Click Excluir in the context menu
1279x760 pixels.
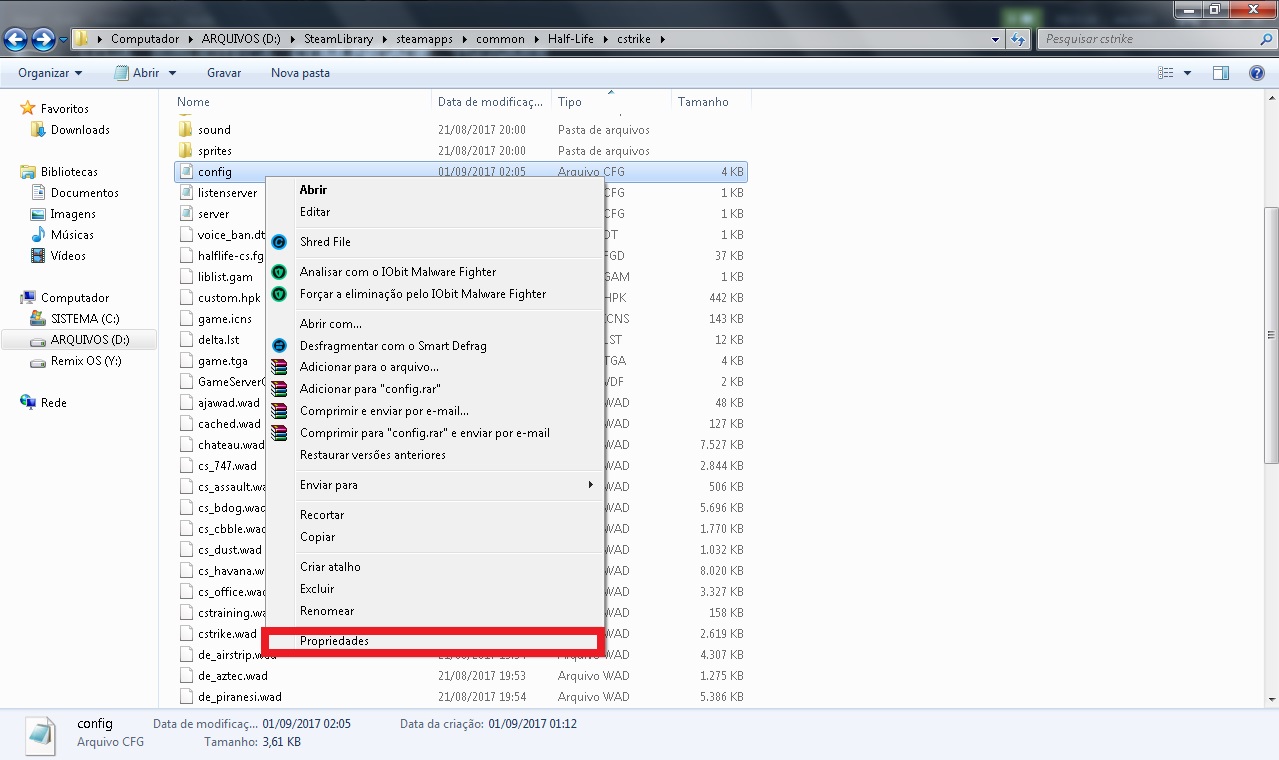tap(434, 589)
